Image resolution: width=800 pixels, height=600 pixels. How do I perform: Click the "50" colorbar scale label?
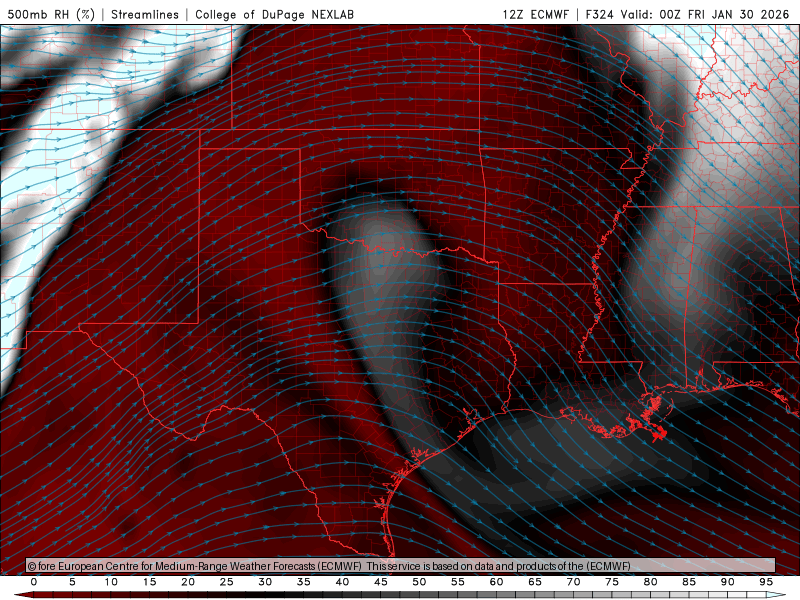[x=419, y=582]
